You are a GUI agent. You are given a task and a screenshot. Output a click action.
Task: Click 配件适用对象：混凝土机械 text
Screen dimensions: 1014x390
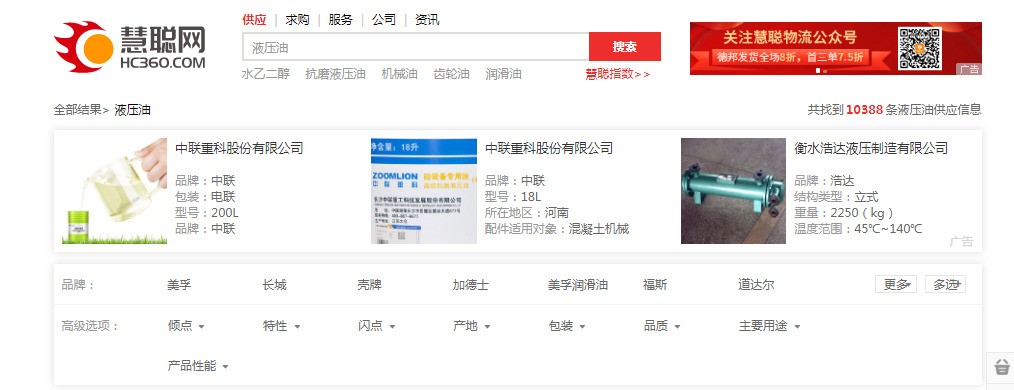click(557, 229)
